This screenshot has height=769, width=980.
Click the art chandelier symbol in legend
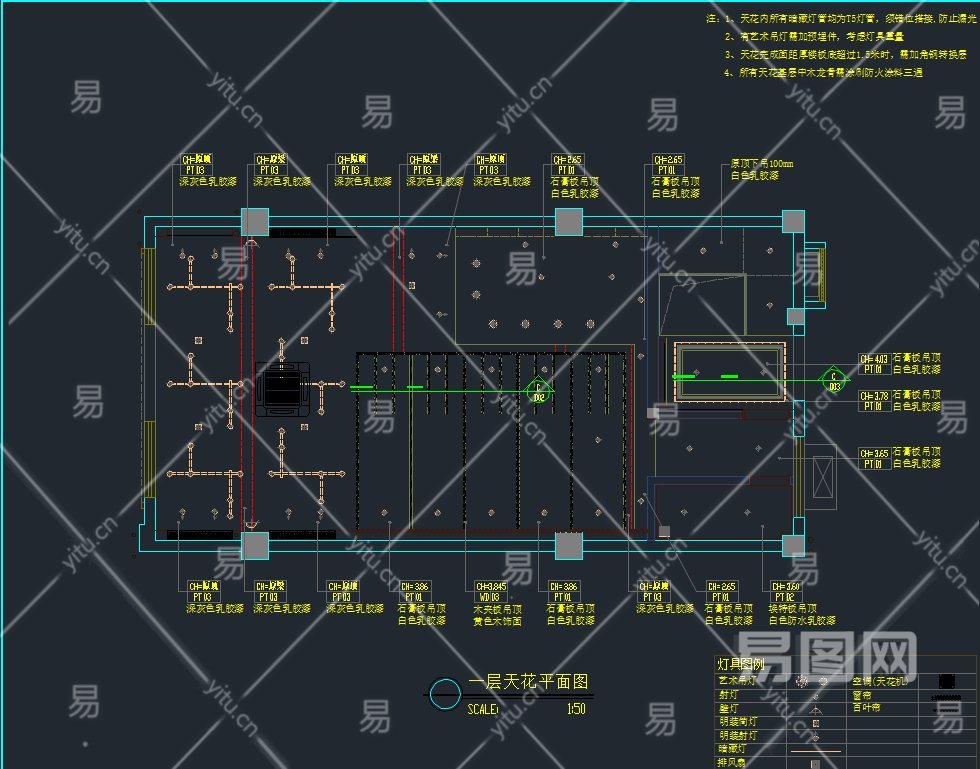click(812, 681)
